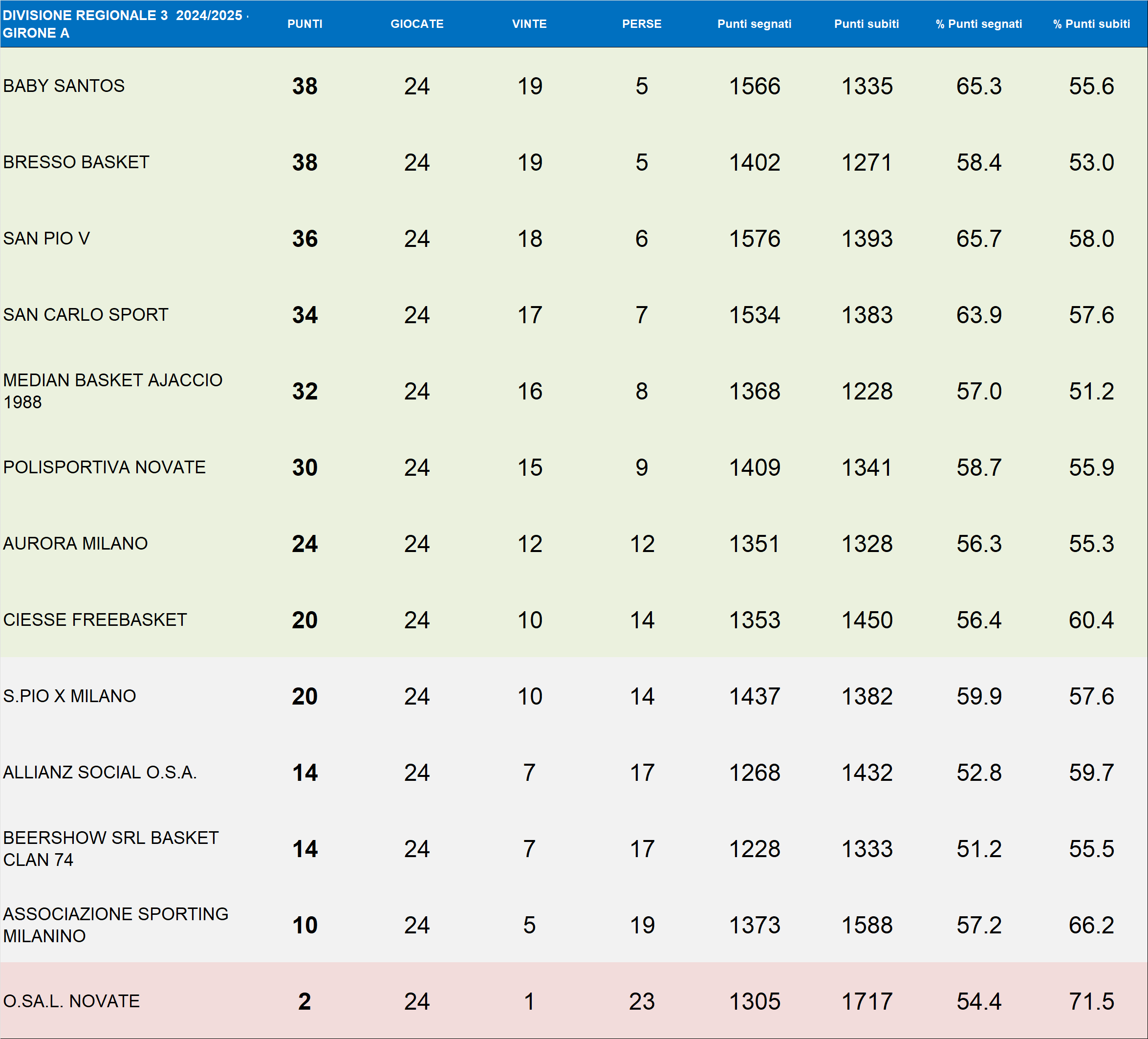Click BABY SANTOS points value 38

tap(304, 87)
